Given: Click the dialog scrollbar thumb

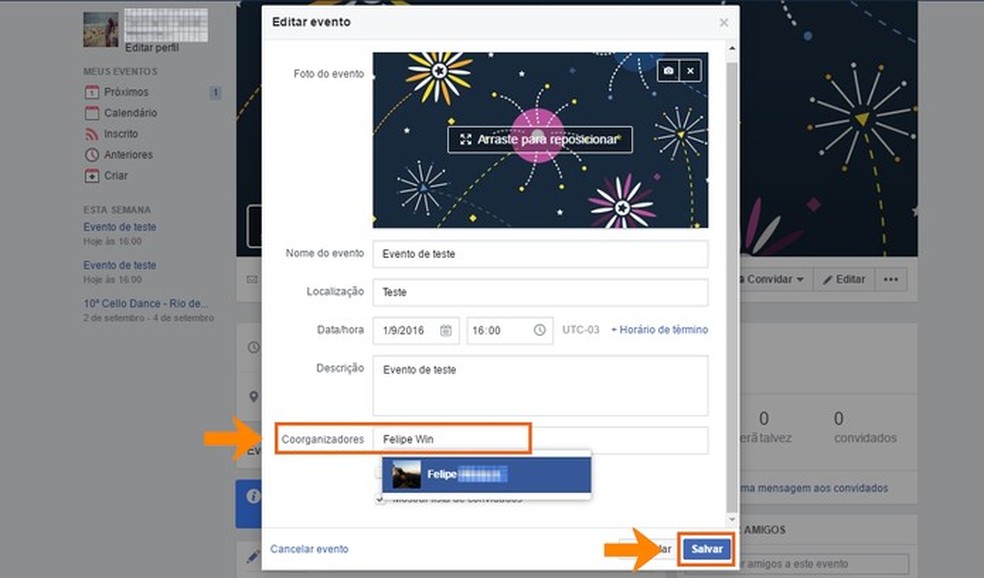Looking at the screenshot, I should (x=732, y=286).
